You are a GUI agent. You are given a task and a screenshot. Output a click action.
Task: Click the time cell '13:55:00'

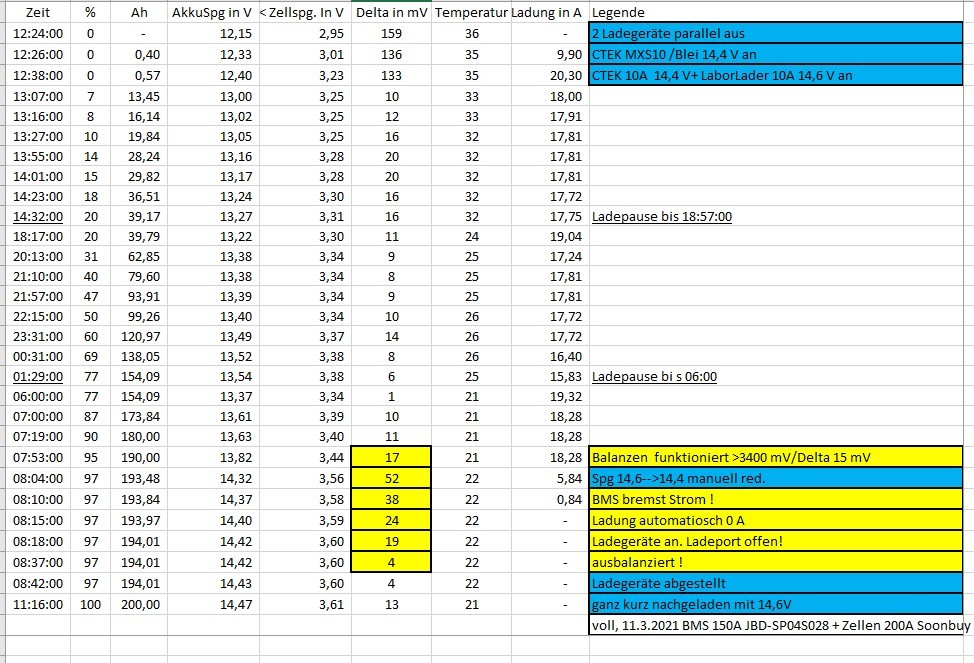click(38, 157)
